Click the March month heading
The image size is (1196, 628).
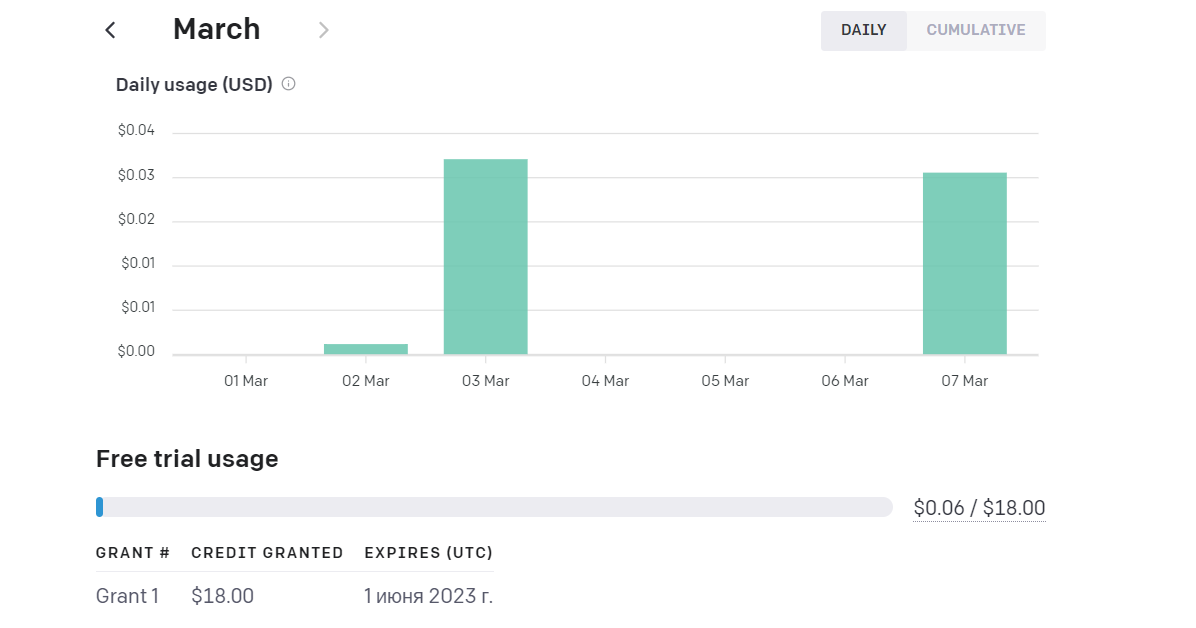pos(216,29)
